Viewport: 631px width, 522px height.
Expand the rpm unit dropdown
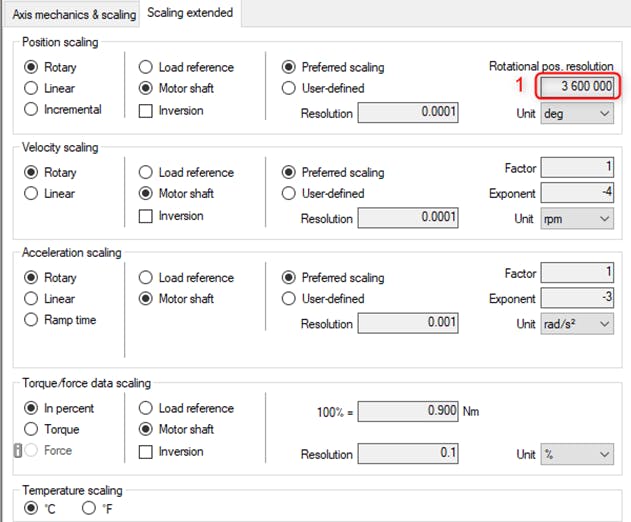(x=577, y=219)
